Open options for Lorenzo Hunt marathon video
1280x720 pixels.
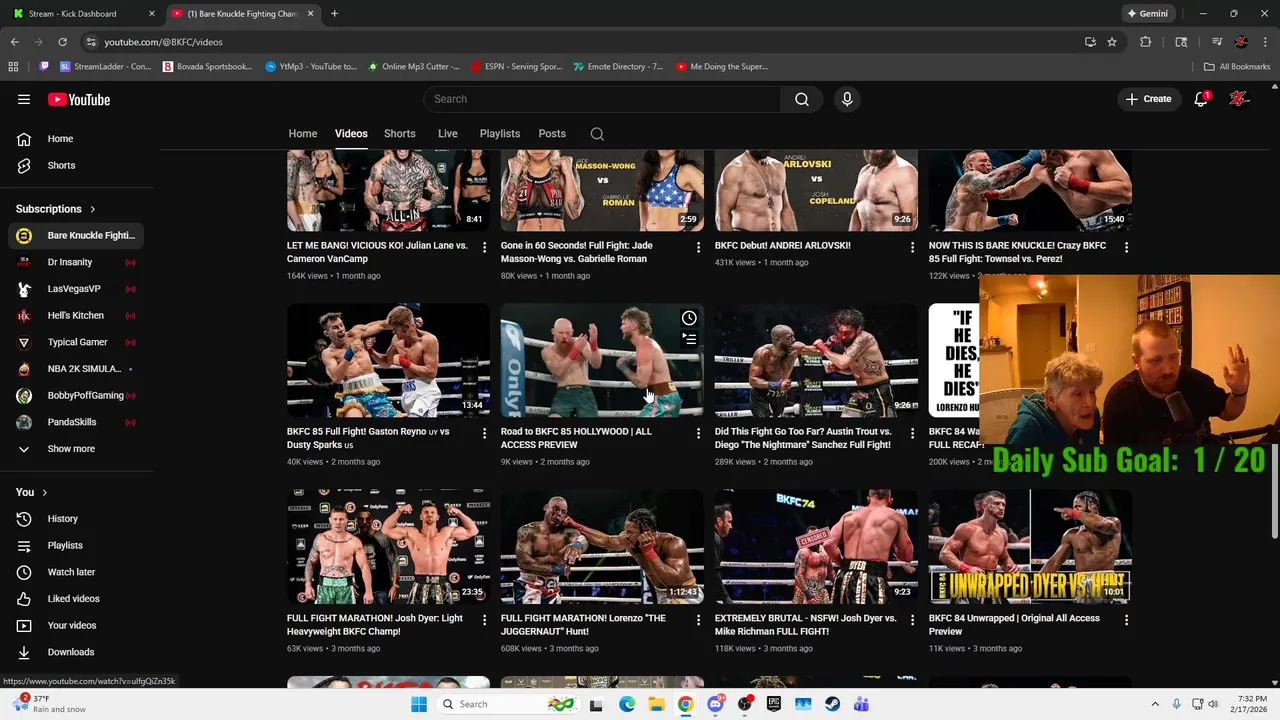tap(699, 620)
